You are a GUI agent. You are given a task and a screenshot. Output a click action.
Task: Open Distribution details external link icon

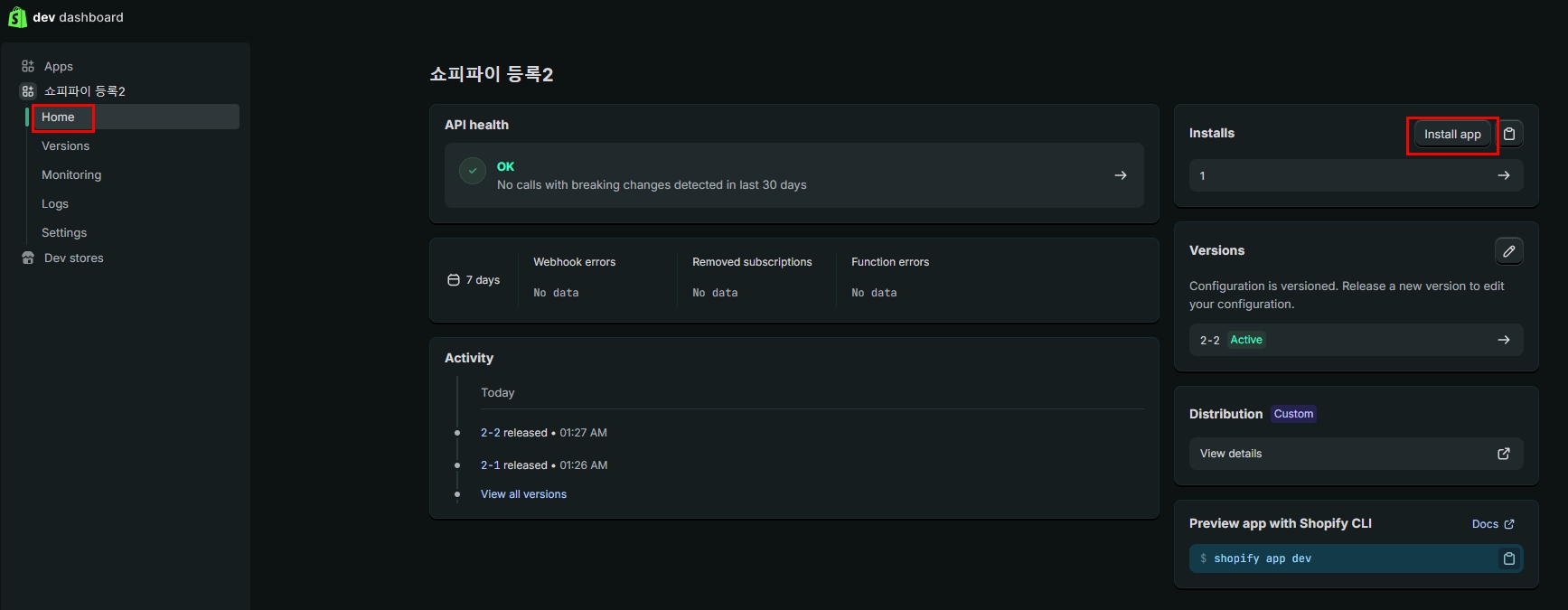click(1503, 454)
